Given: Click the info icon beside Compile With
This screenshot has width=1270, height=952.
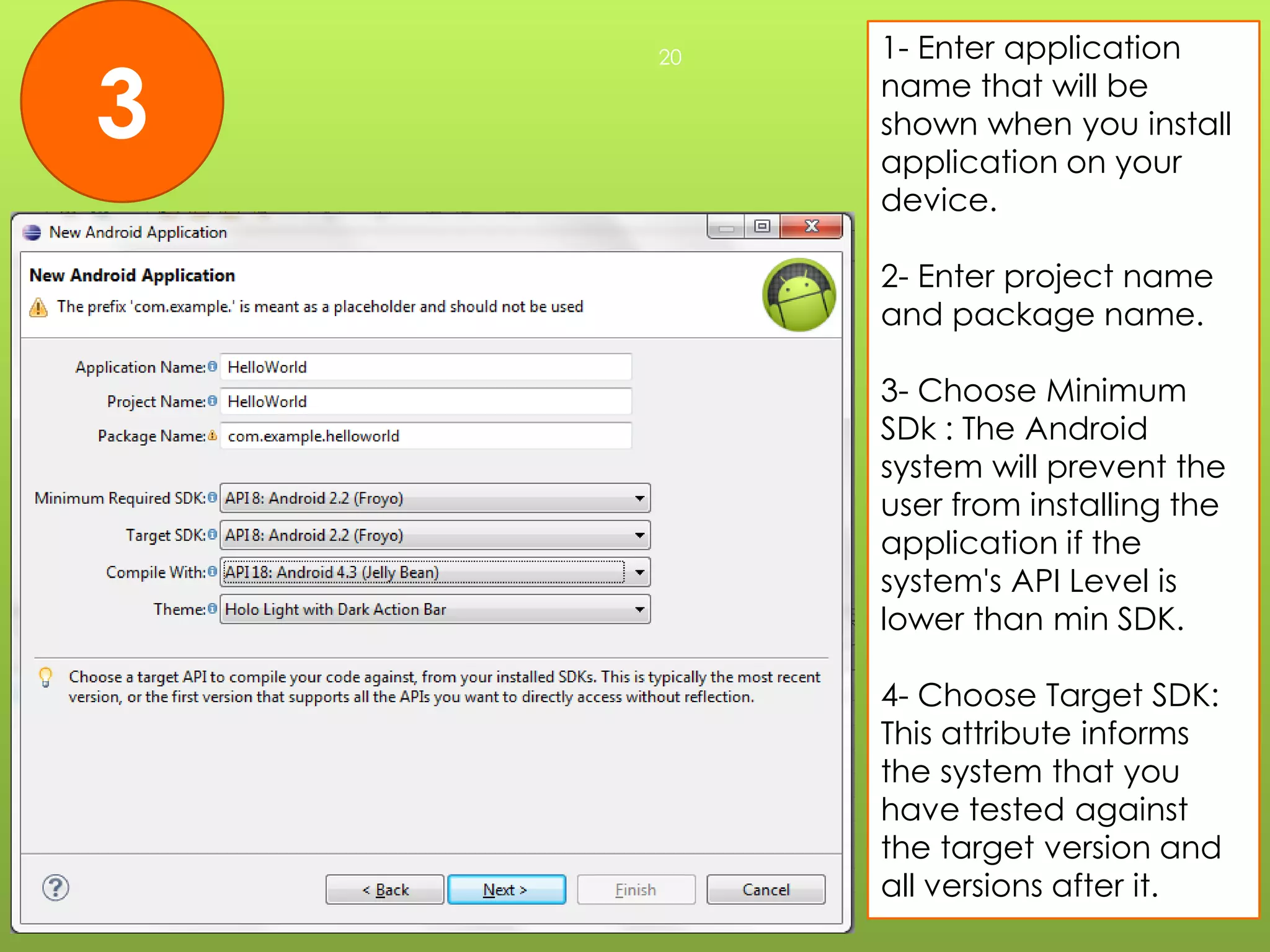Looking at the screenshot, I should point(212,571).
